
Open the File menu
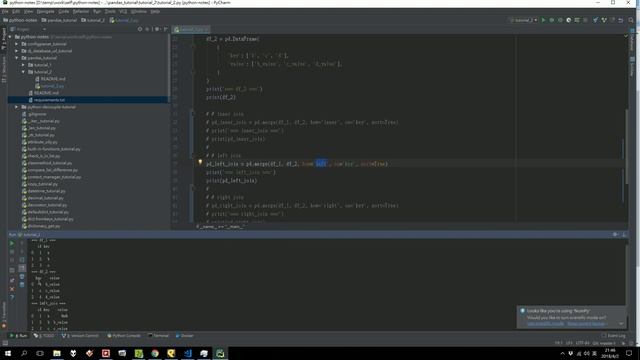pyautogui.click(x=5, y=11)
